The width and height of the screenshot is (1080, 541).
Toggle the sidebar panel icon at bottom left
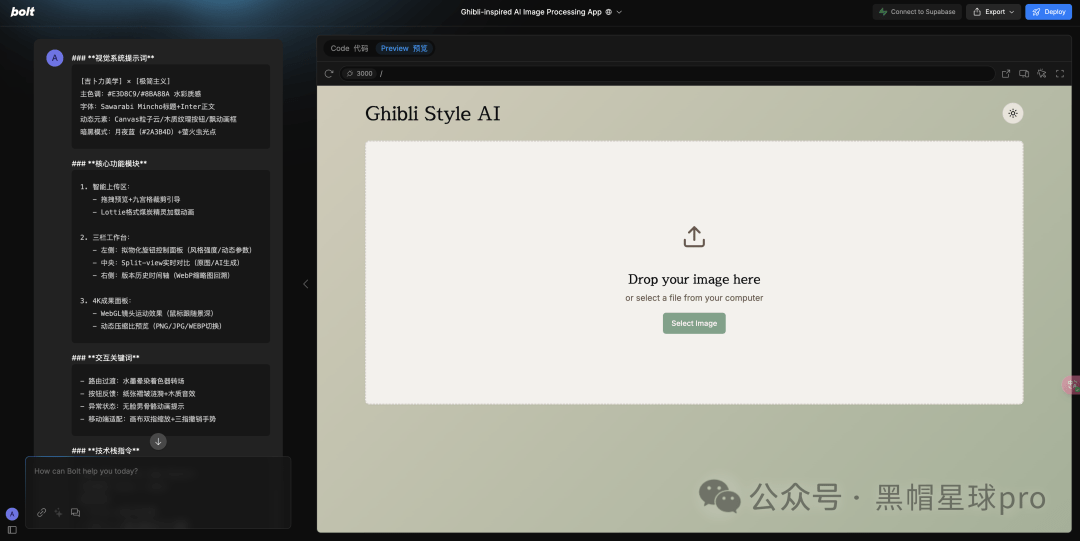coord(12,530)
